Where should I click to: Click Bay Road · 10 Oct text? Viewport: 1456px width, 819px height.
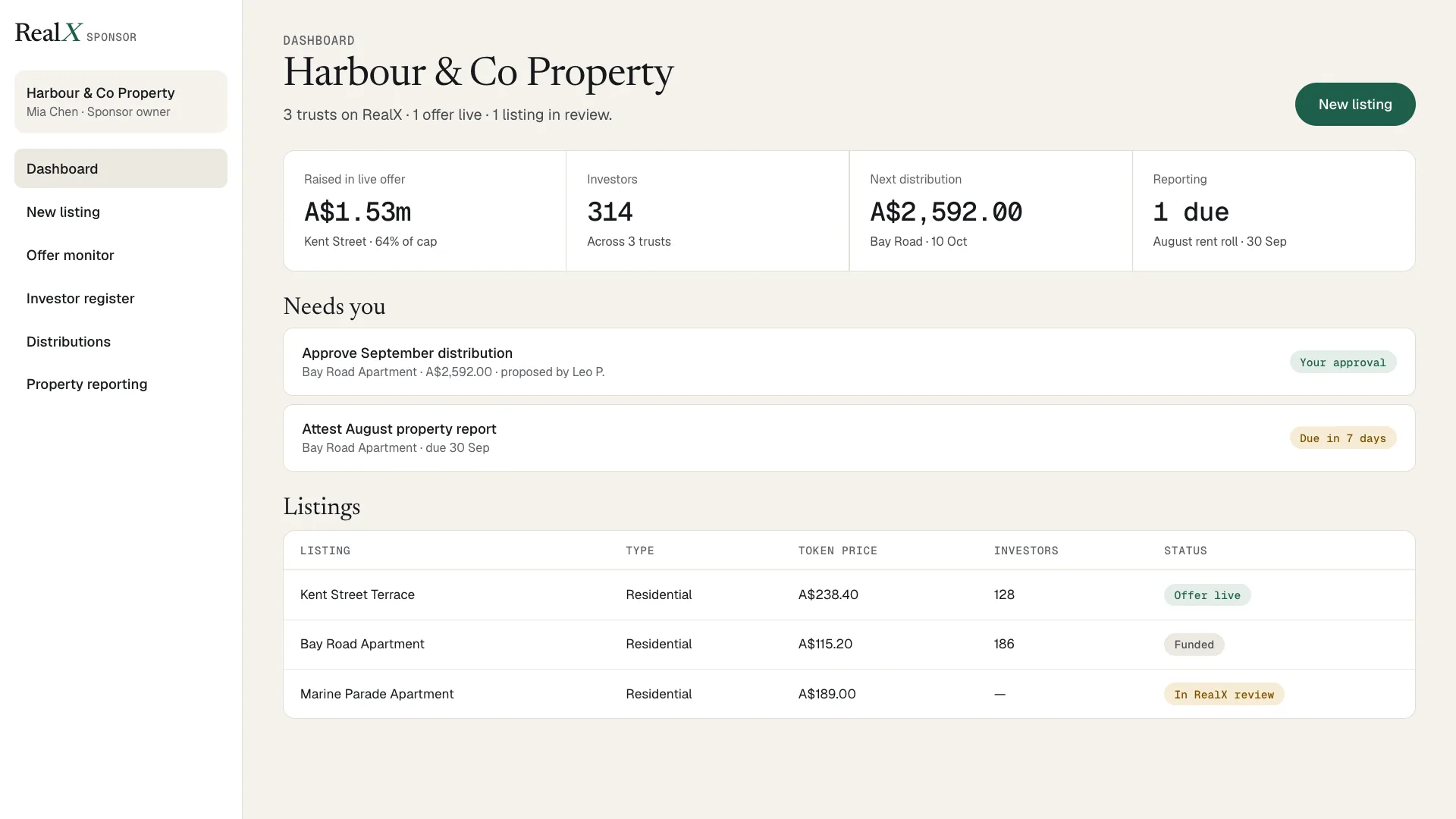(918, 241)
